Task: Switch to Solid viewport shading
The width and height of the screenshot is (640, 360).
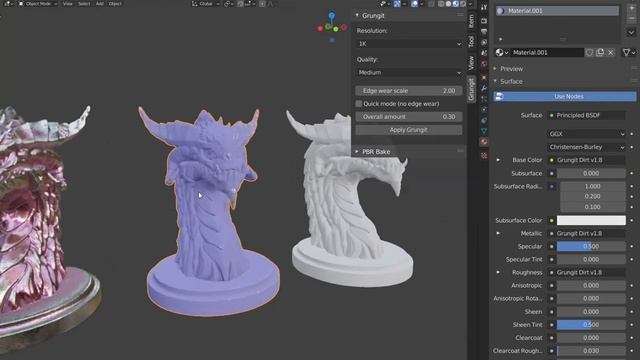Action: (448, 4)
